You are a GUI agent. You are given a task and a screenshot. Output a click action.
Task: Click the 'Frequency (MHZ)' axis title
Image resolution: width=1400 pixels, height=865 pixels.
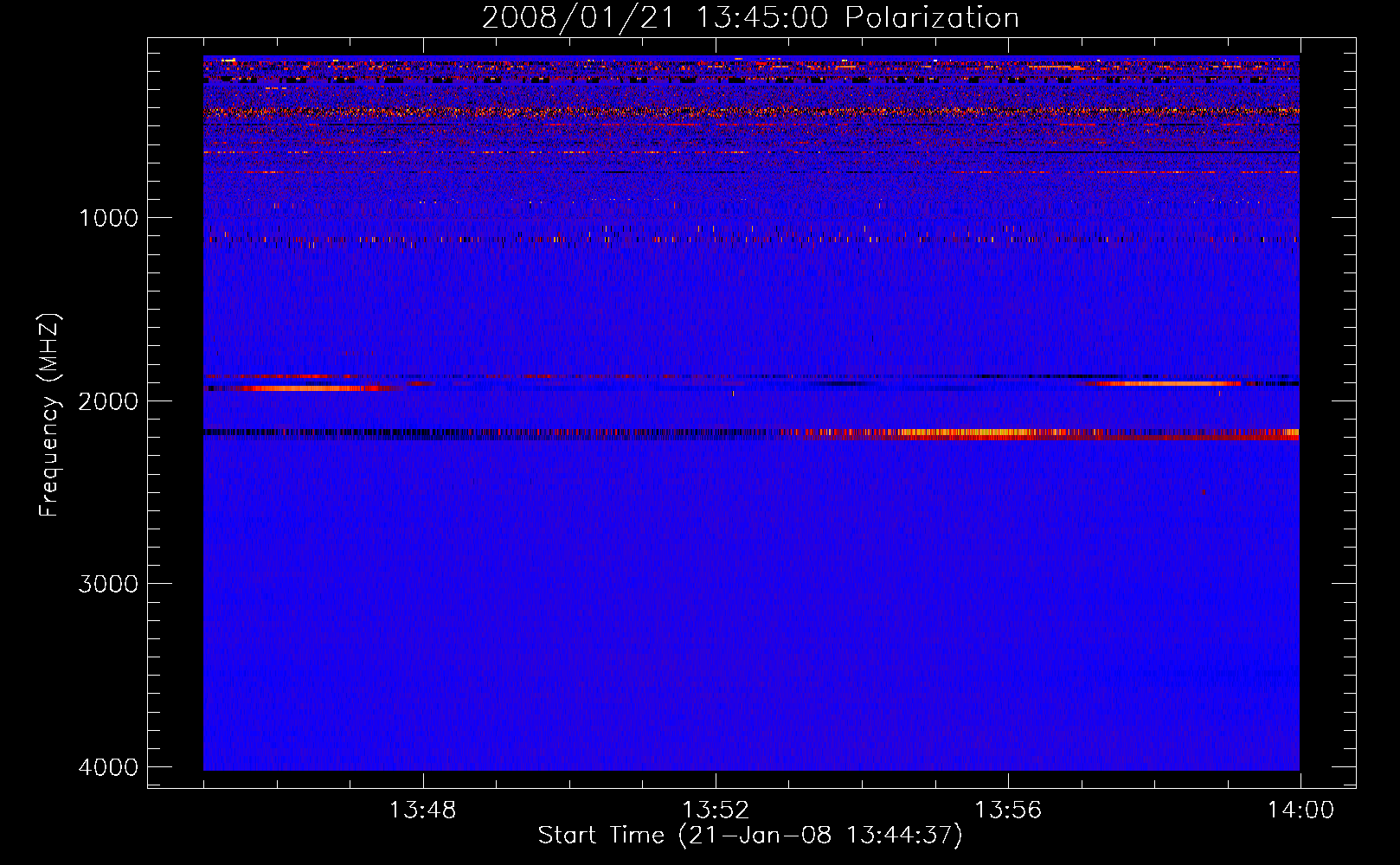[50, 414]
